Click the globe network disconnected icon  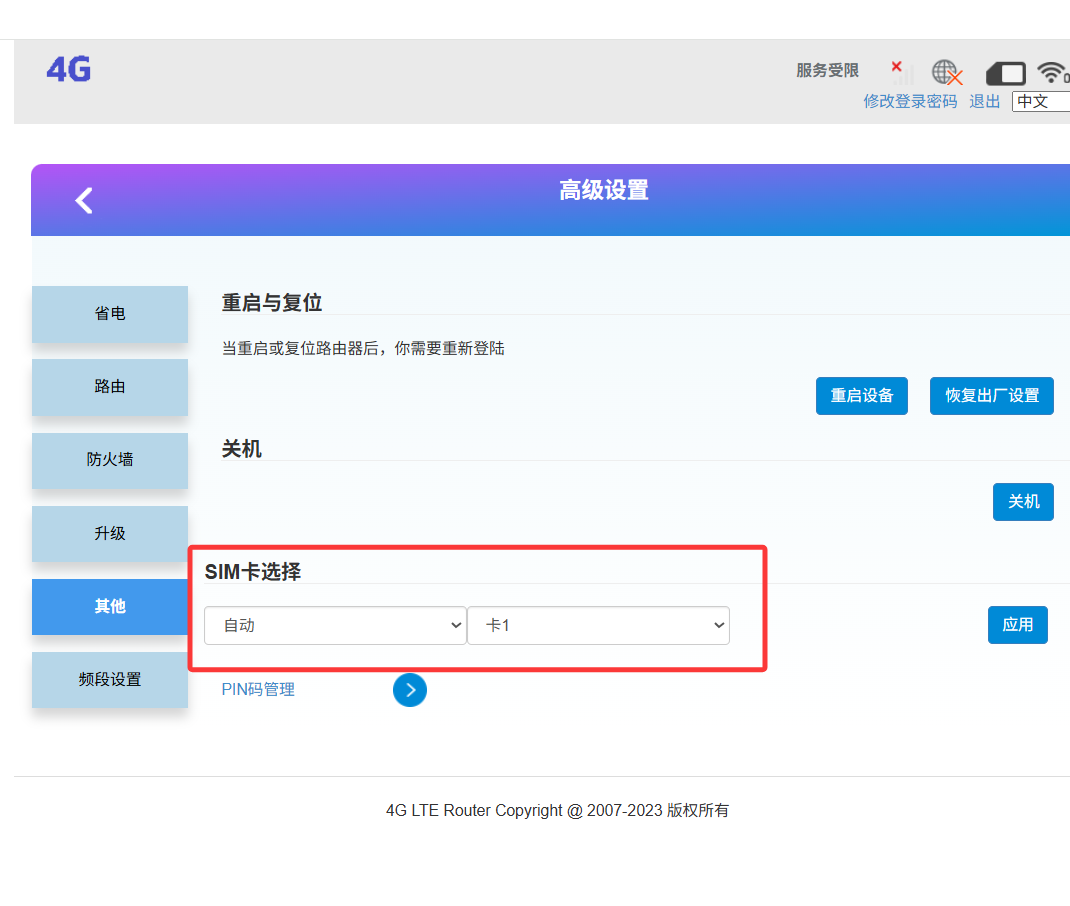point(946,73)
